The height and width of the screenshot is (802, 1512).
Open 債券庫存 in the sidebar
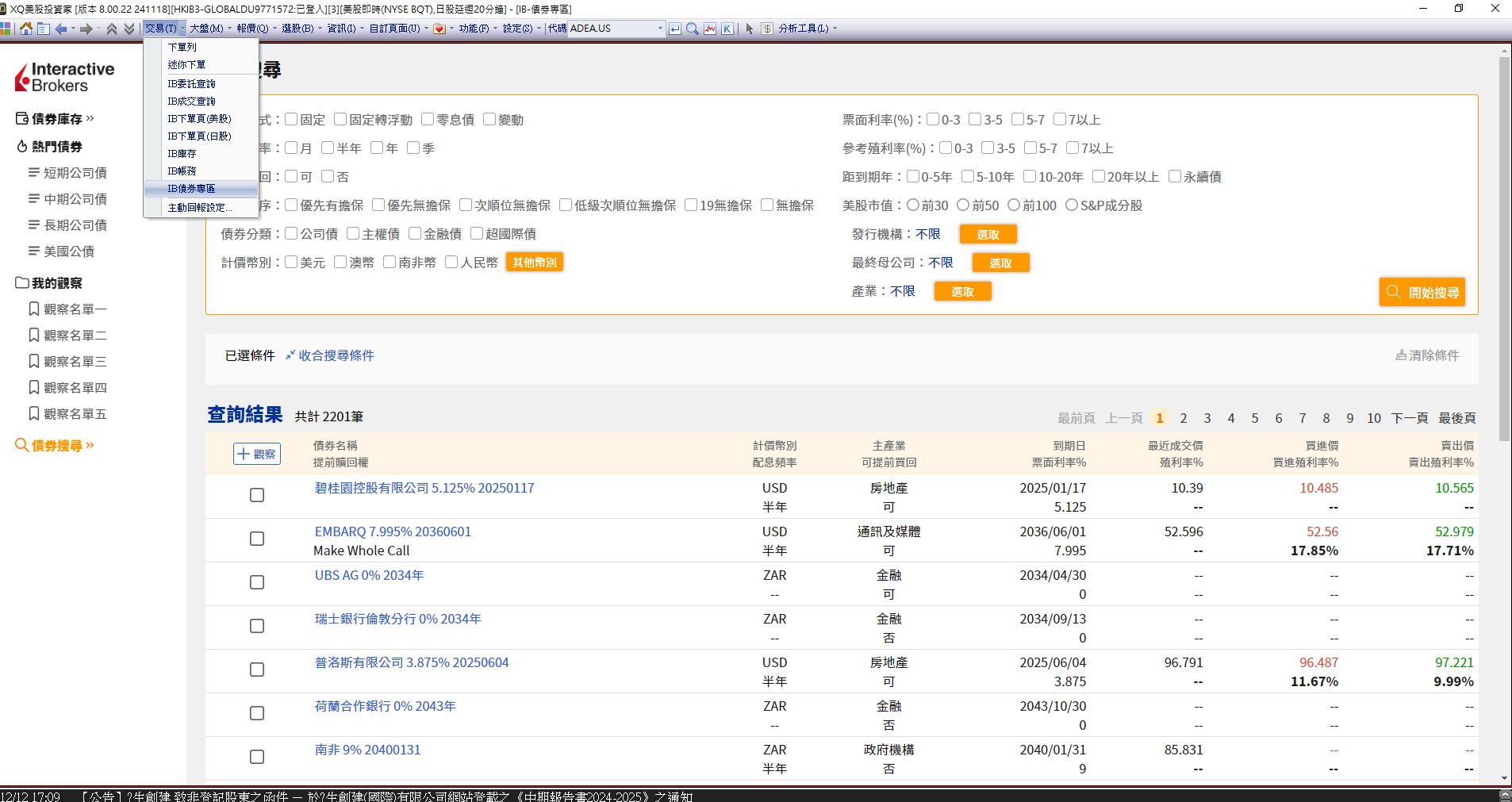pos(55,118)
